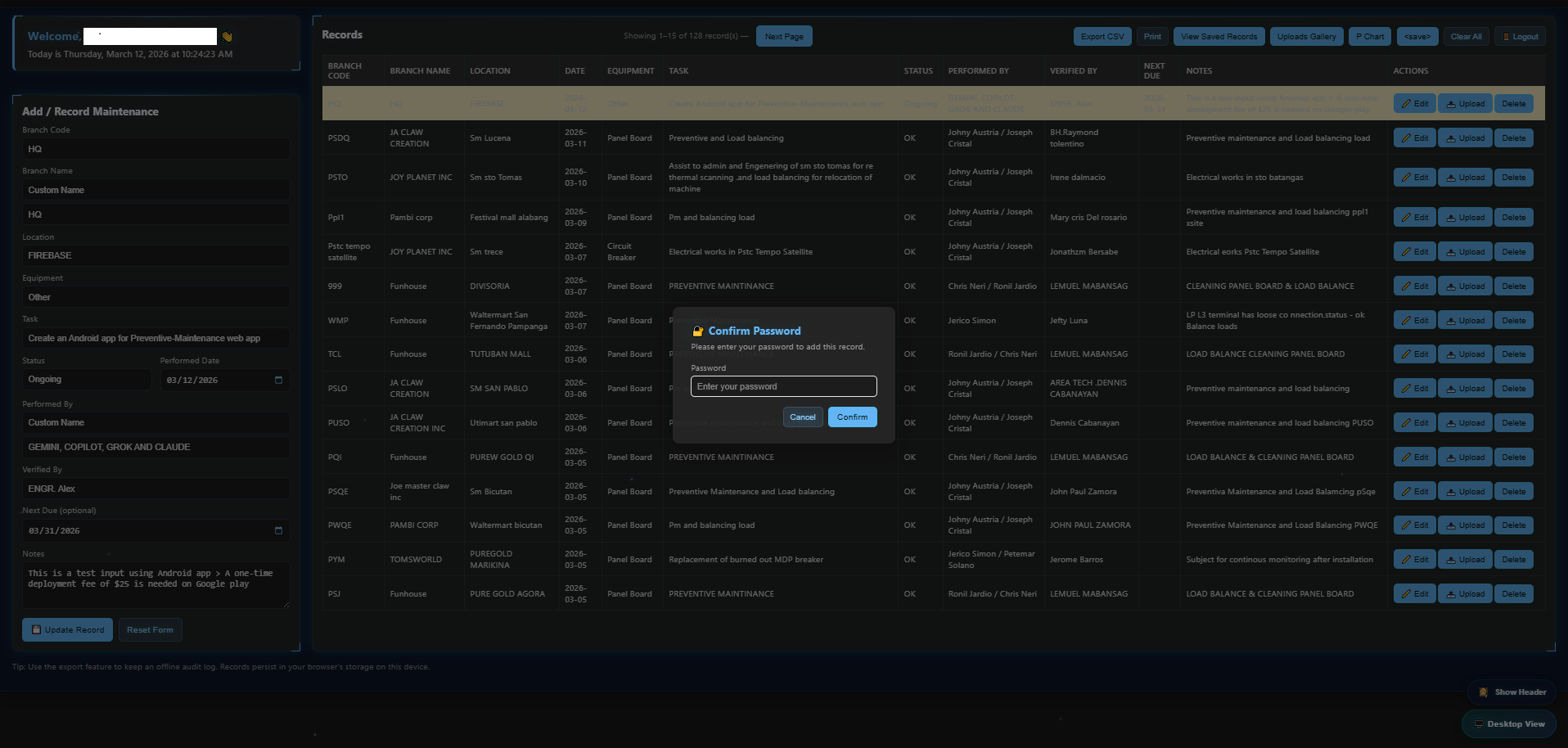Open the Uploads Gallery
The width and height of the screenshot is (1568, 748).
coord(1306,37)
